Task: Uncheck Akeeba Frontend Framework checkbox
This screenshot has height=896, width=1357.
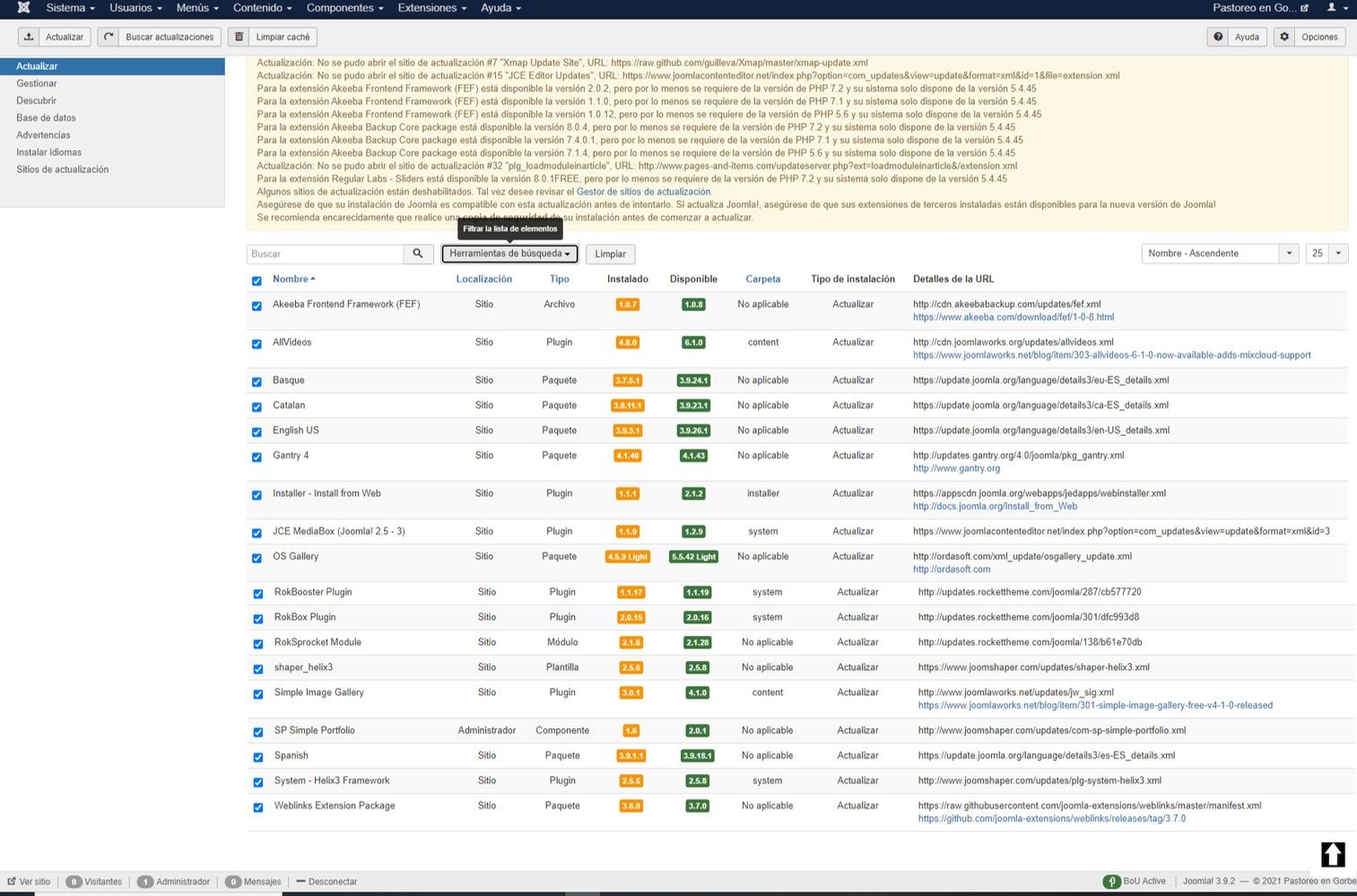Action: tap(257, 306)
